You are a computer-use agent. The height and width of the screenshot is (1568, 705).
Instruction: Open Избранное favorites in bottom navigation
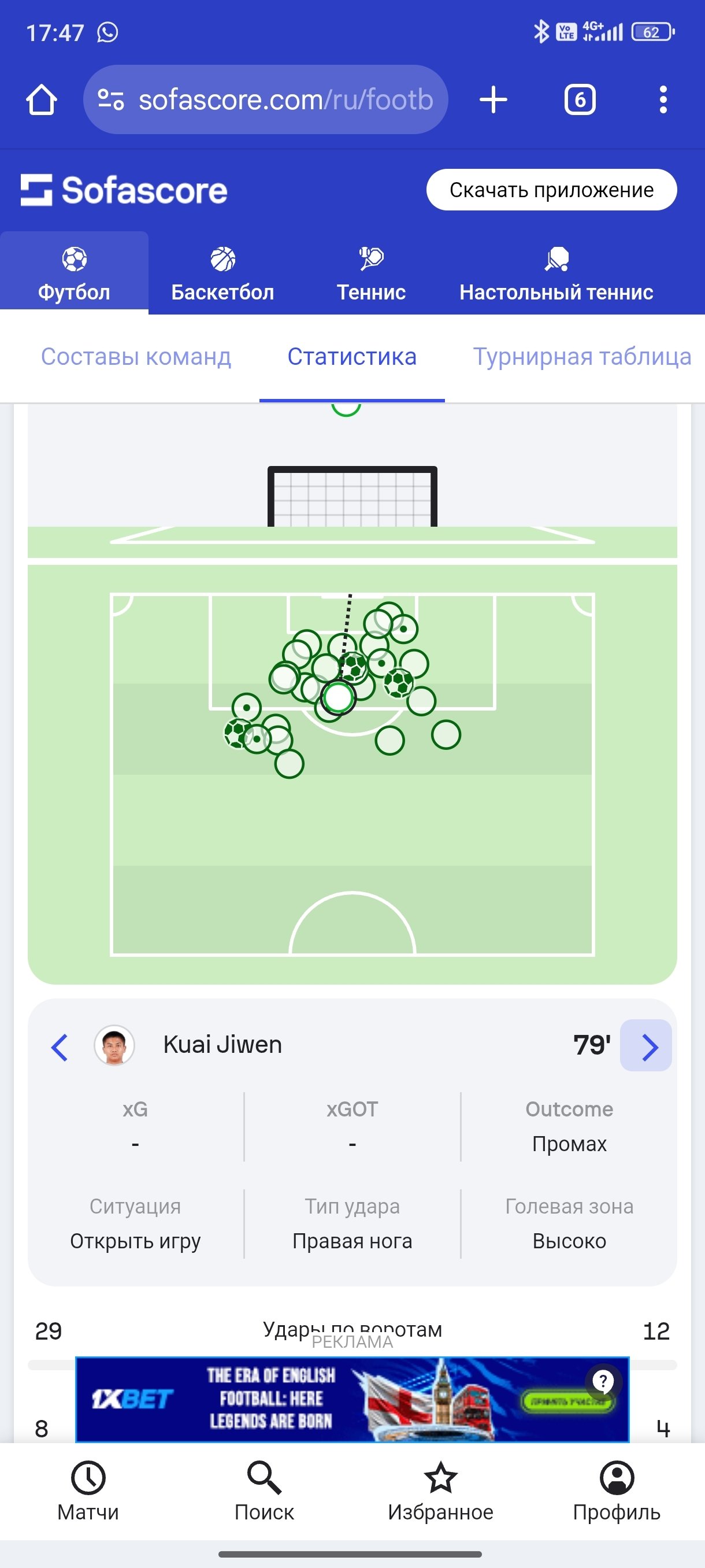tap(440, 1491)
